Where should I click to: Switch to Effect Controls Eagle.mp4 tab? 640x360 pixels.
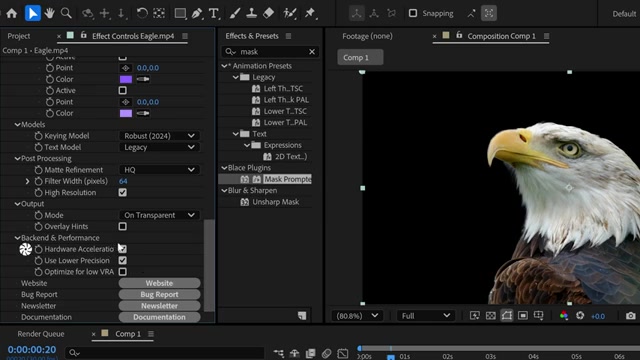[133, 36]
